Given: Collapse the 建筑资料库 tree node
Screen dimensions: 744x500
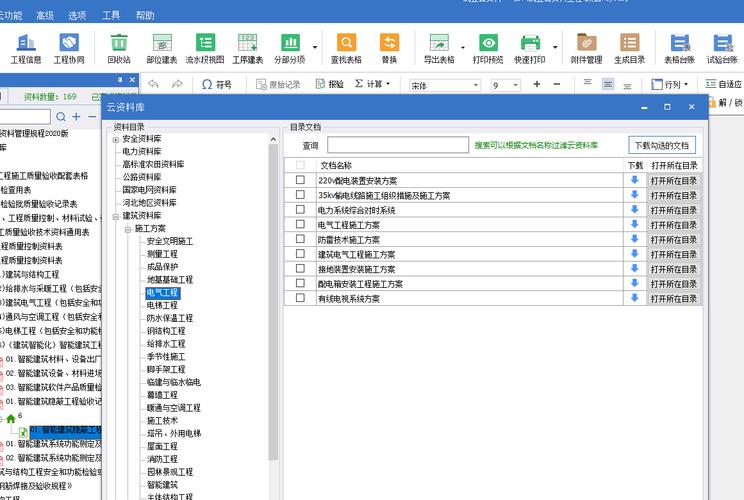Looking at the screenshot, I should (115, 216).
